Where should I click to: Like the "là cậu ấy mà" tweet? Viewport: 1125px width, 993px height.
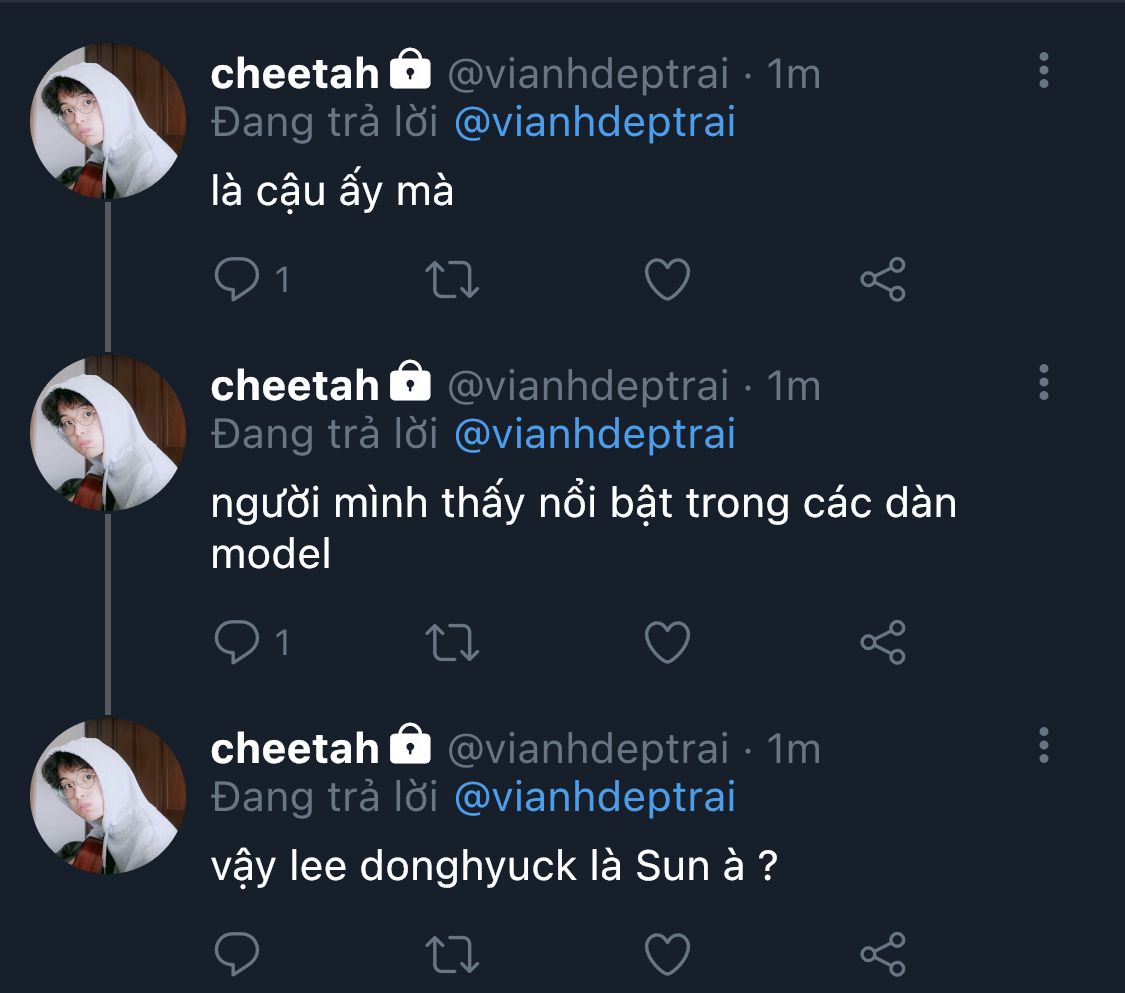pyautogui.click(x=667, y=279)
